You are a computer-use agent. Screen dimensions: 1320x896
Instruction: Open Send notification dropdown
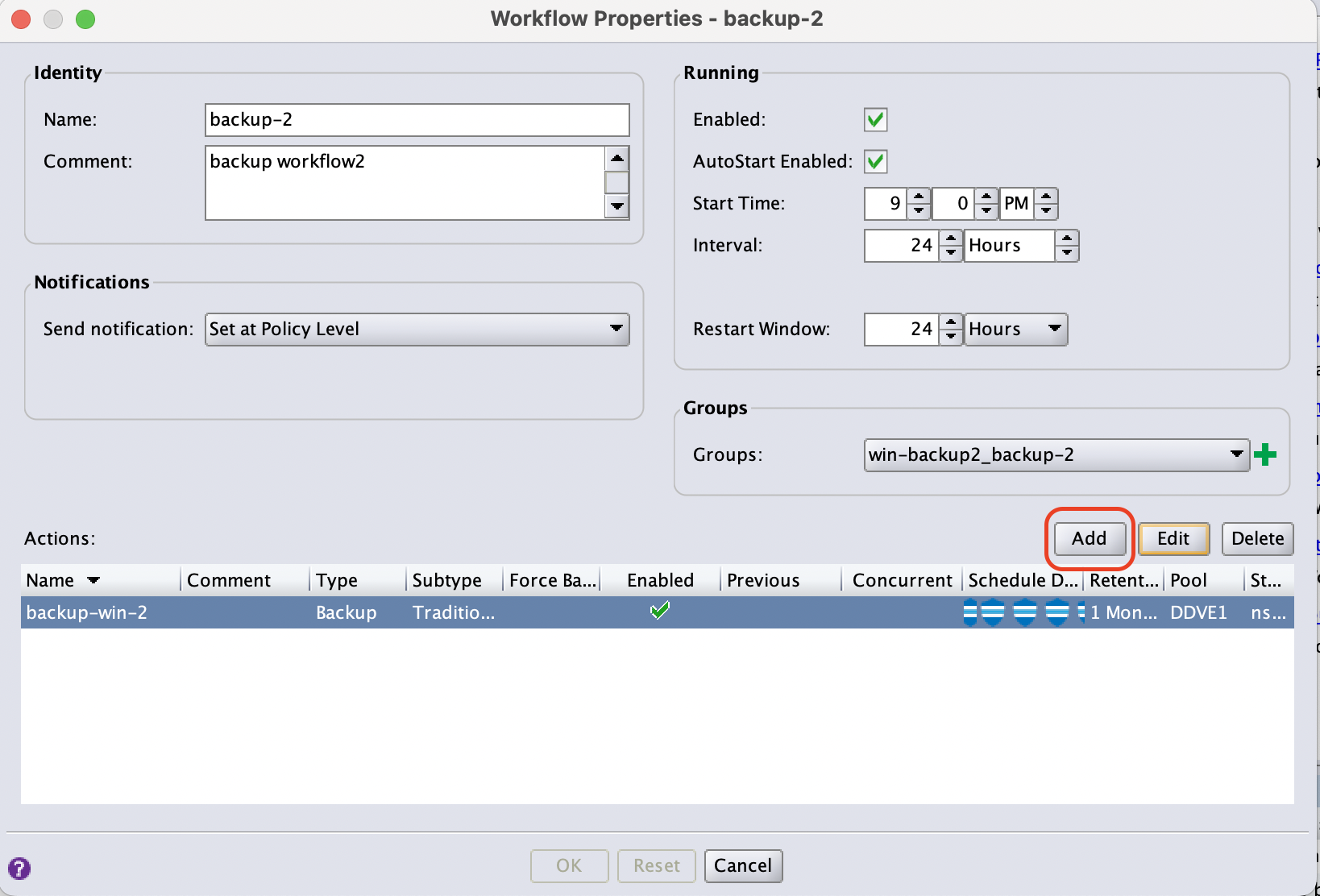[x=417, y=329]
